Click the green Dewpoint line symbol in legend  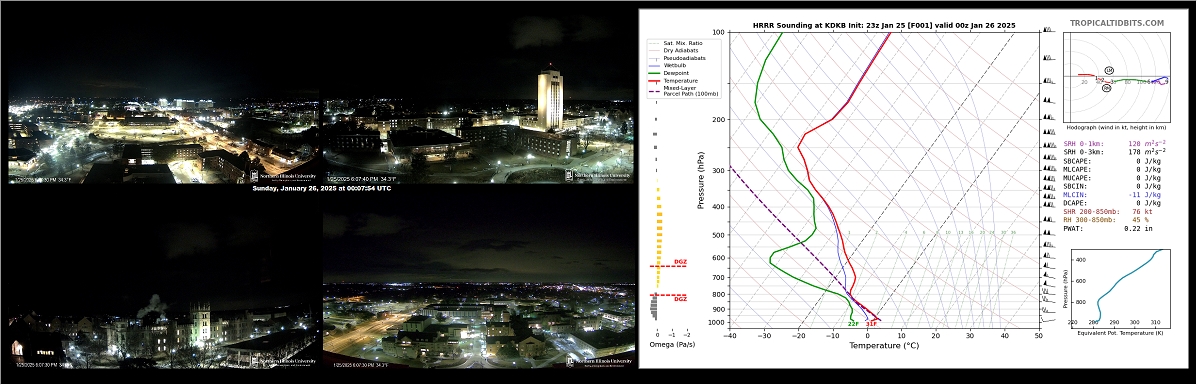[x=655, y=73]
